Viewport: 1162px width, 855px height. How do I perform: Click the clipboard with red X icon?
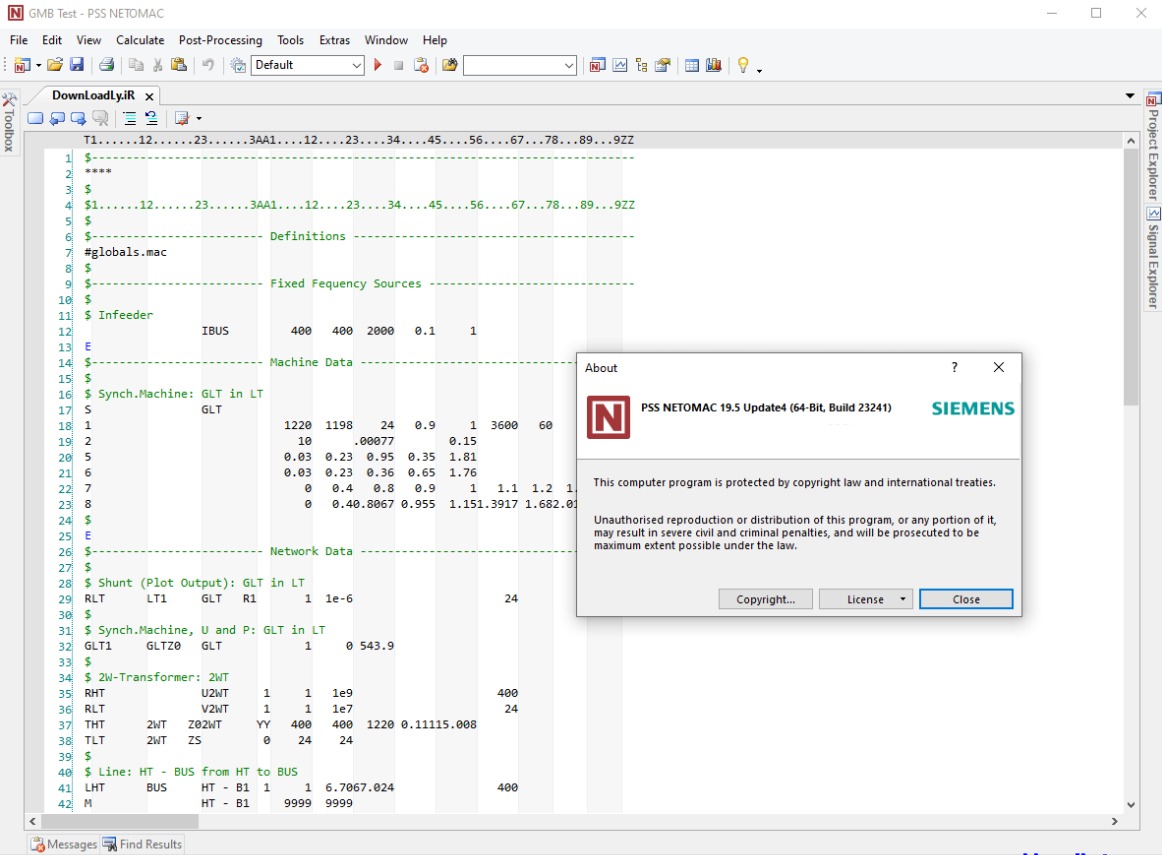pyautogui.click(x=421, y=65)
